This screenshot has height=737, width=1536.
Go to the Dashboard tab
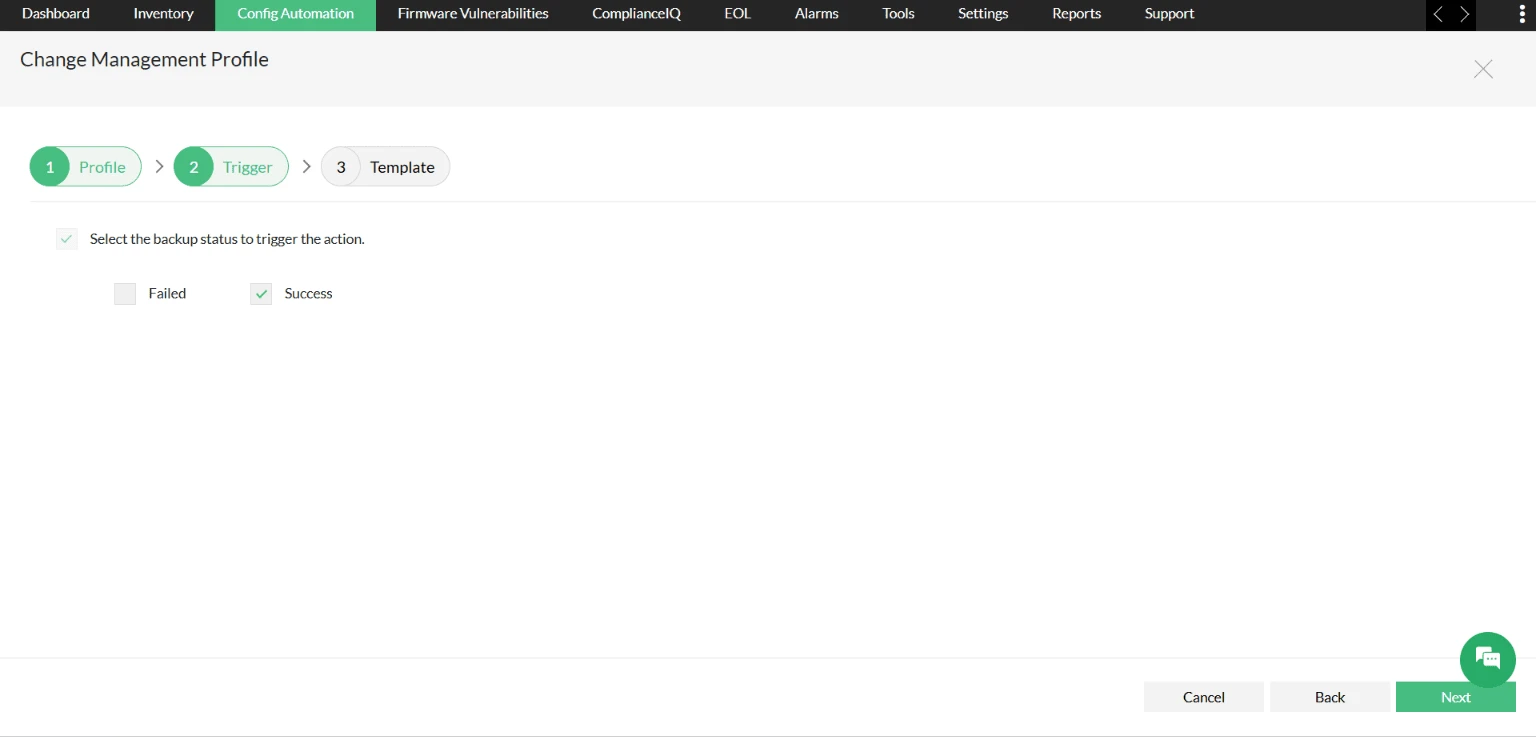pyautogui.click(x=56, y=14)
